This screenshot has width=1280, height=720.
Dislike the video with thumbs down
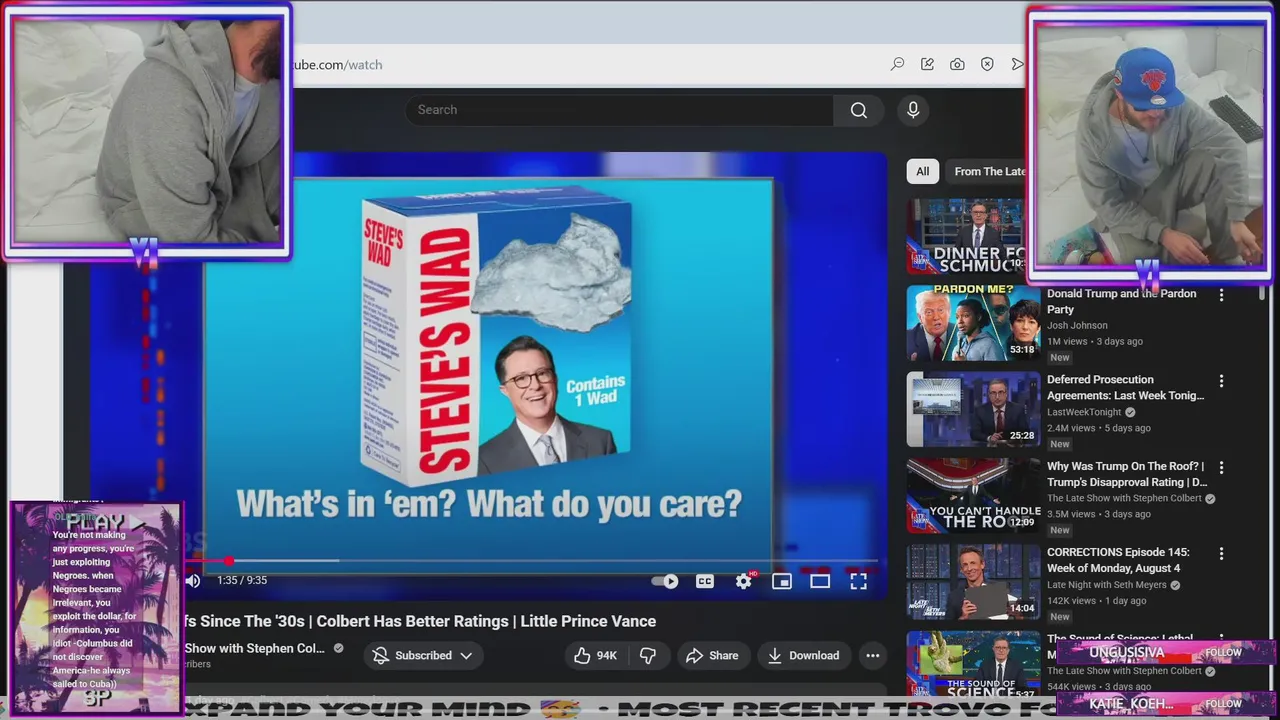point(647,656)
